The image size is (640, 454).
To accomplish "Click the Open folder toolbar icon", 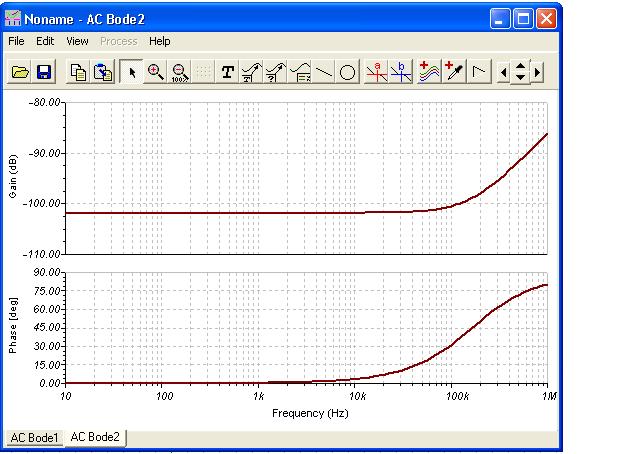I will click(x=20, y=72).
